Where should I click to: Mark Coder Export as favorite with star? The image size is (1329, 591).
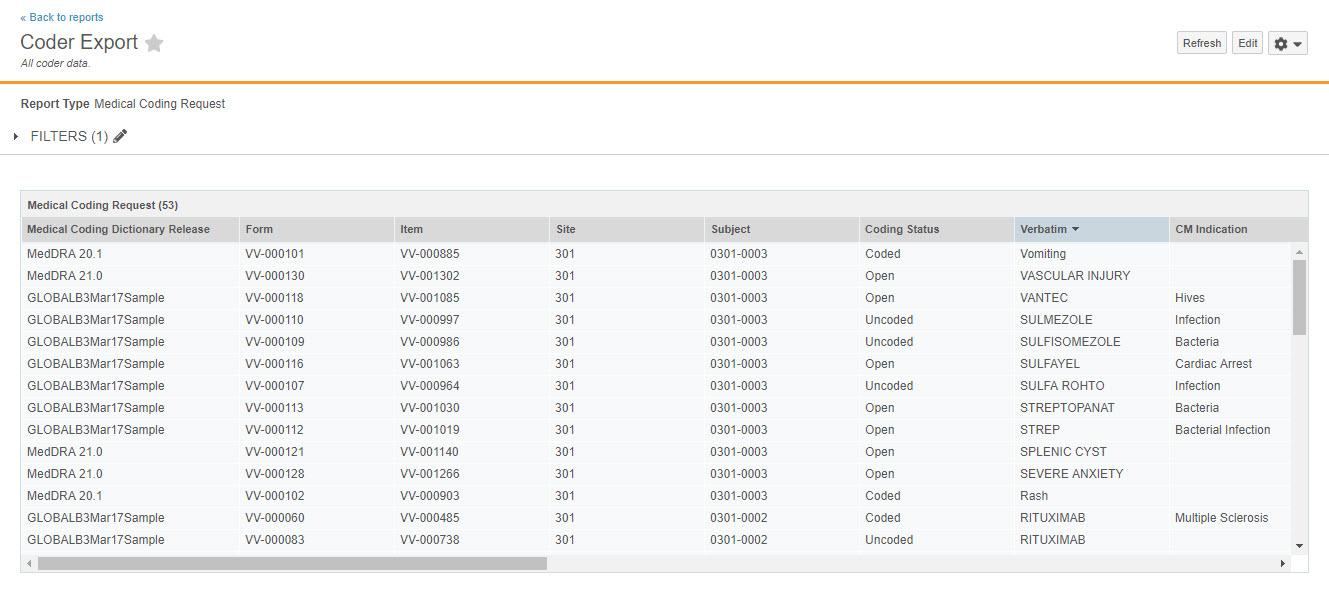[154, 43]
